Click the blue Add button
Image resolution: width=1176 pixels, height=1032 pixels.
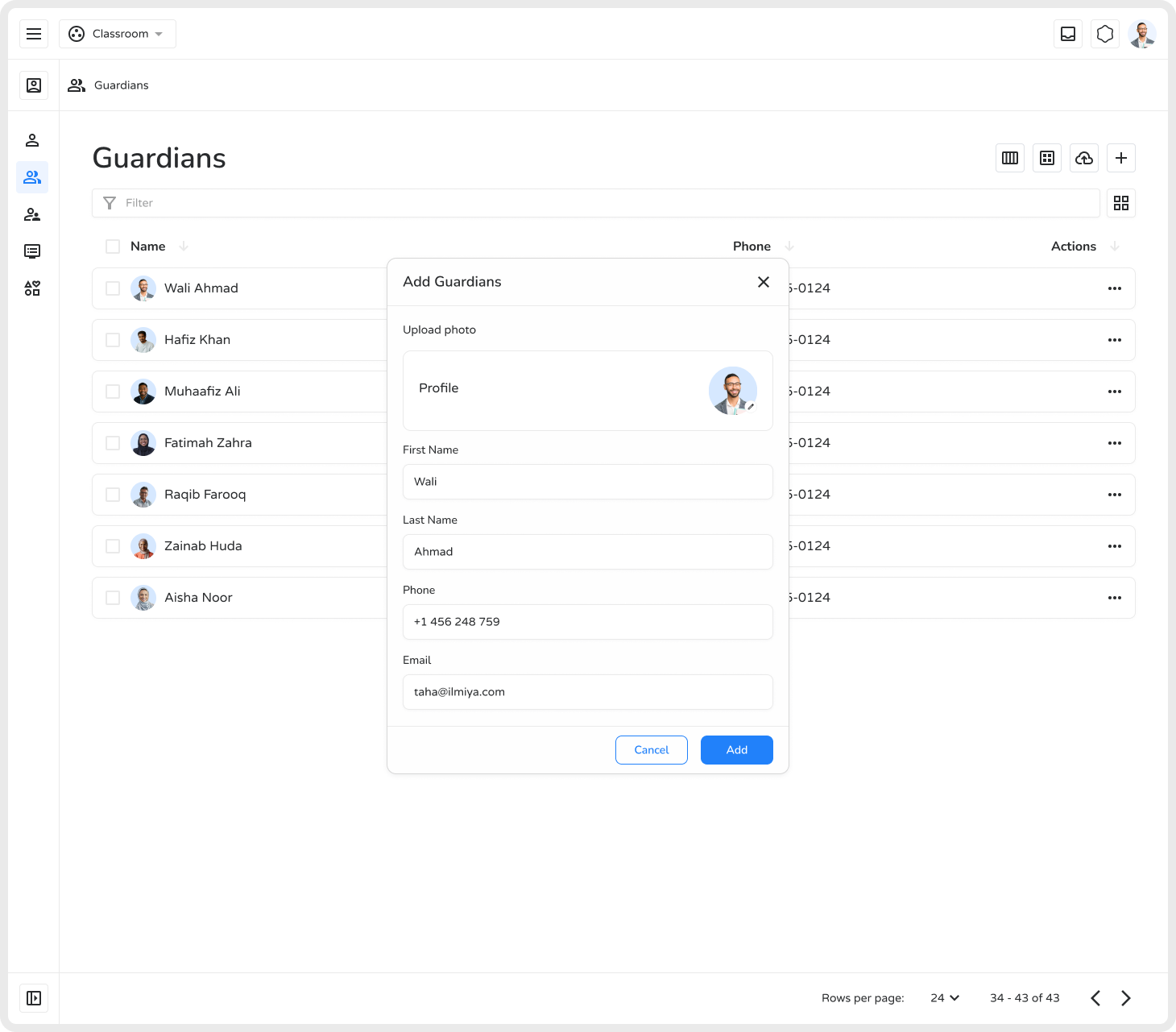tap(737, 750)
